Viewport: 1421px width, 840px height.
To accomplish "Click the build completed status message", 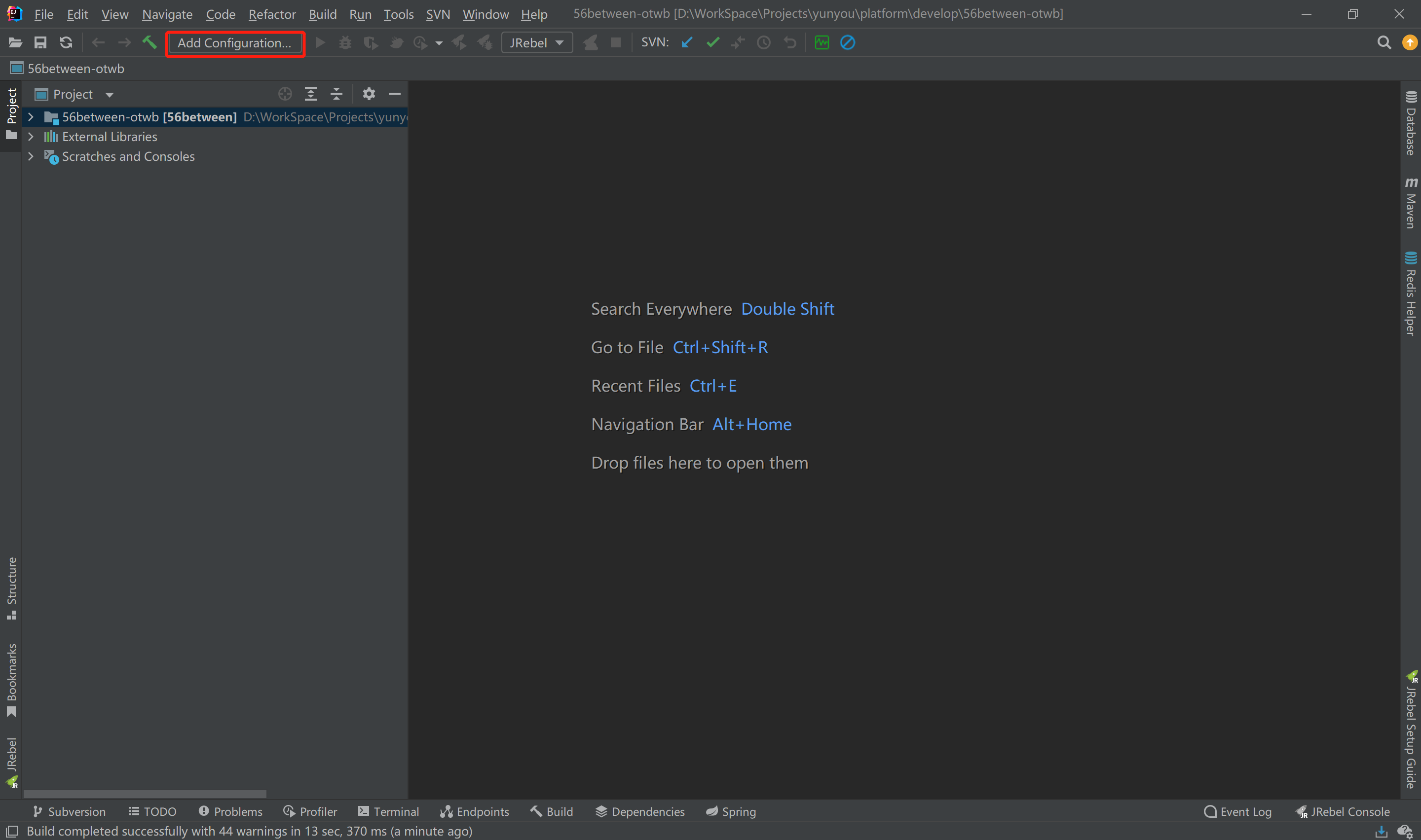I will [x=250, y=831].
